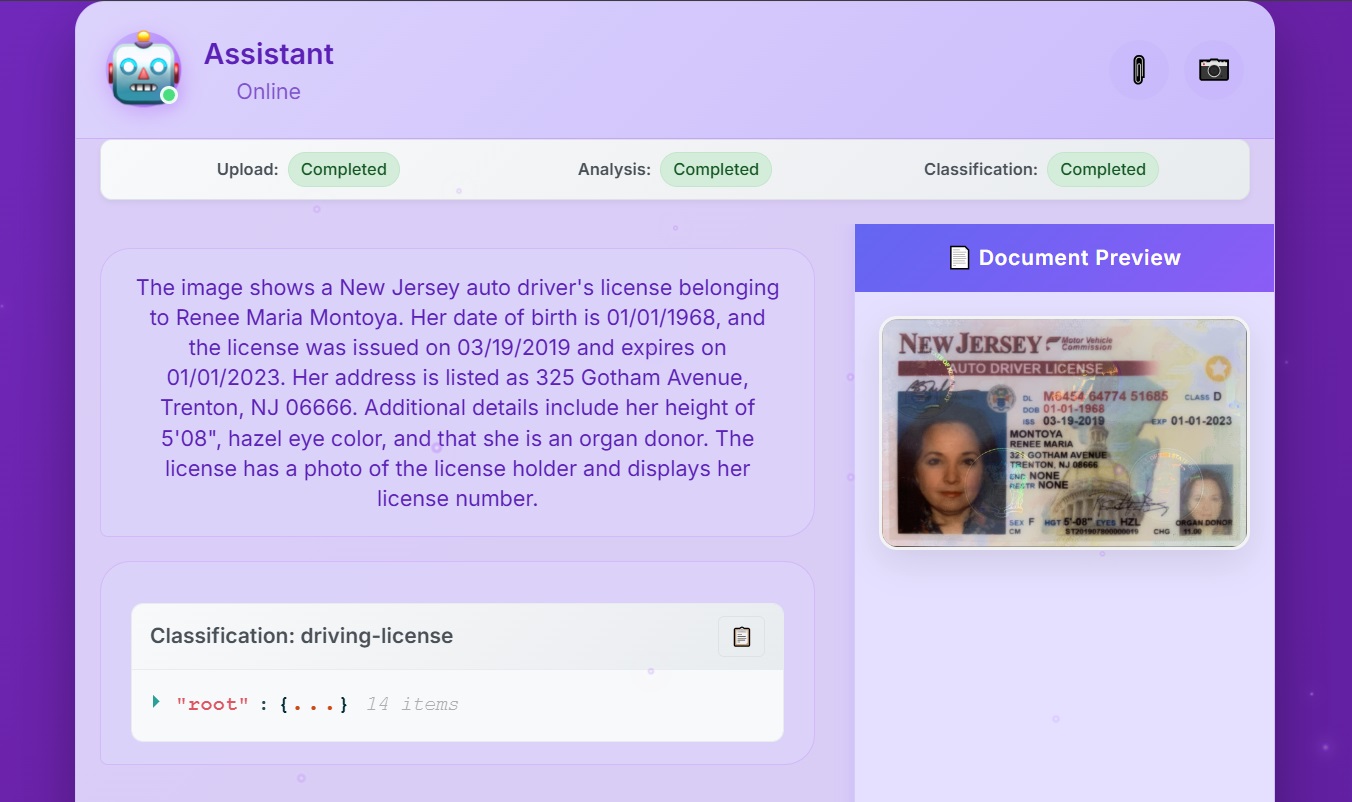Click the Classification Completed status badge

click(x=1103, y=169)
